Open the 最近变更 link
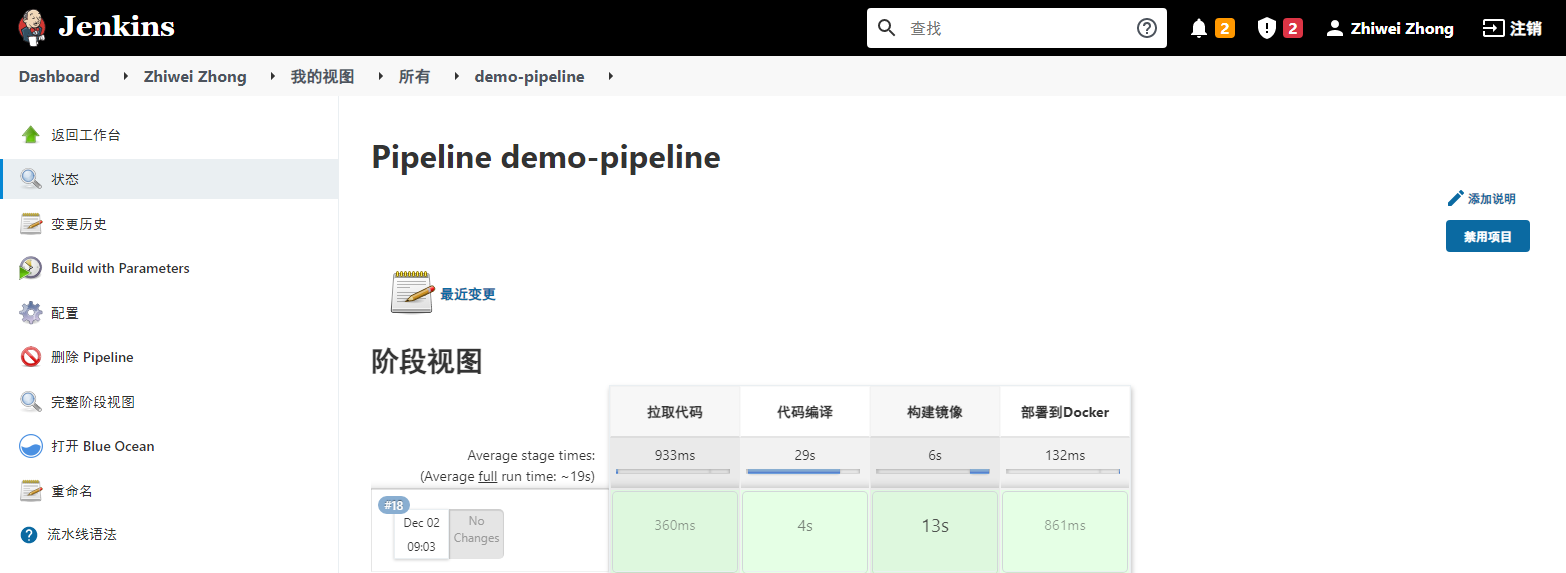 point(468,294)
